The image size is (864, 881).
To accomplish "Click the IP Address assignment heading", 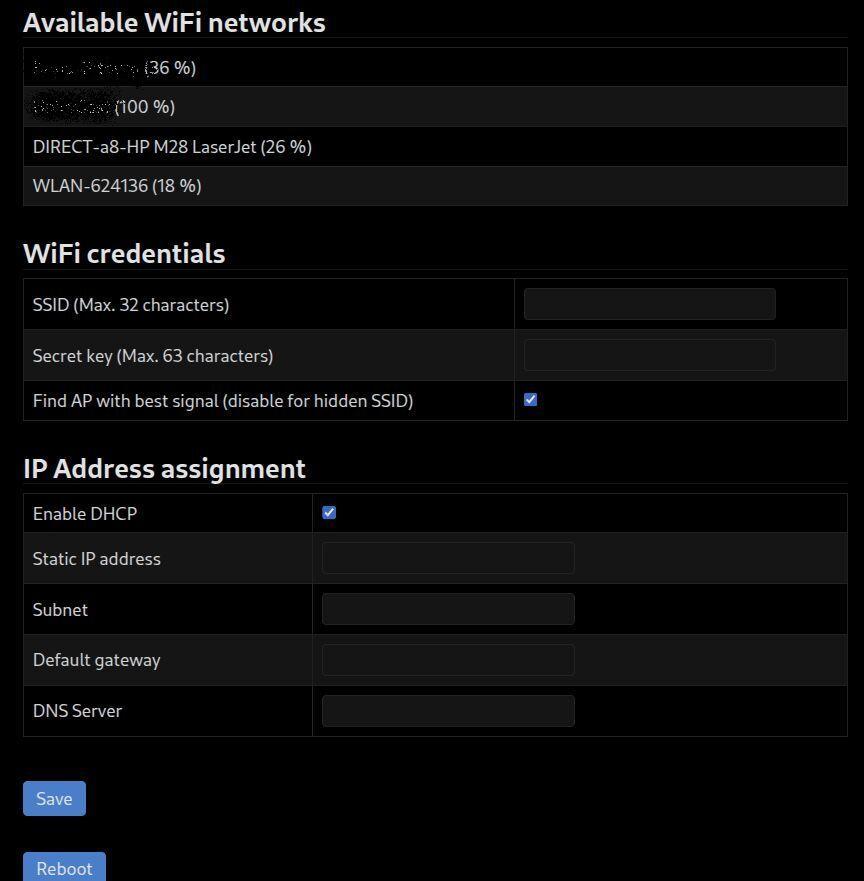I will pyautogui.click(x=164, y=468).
